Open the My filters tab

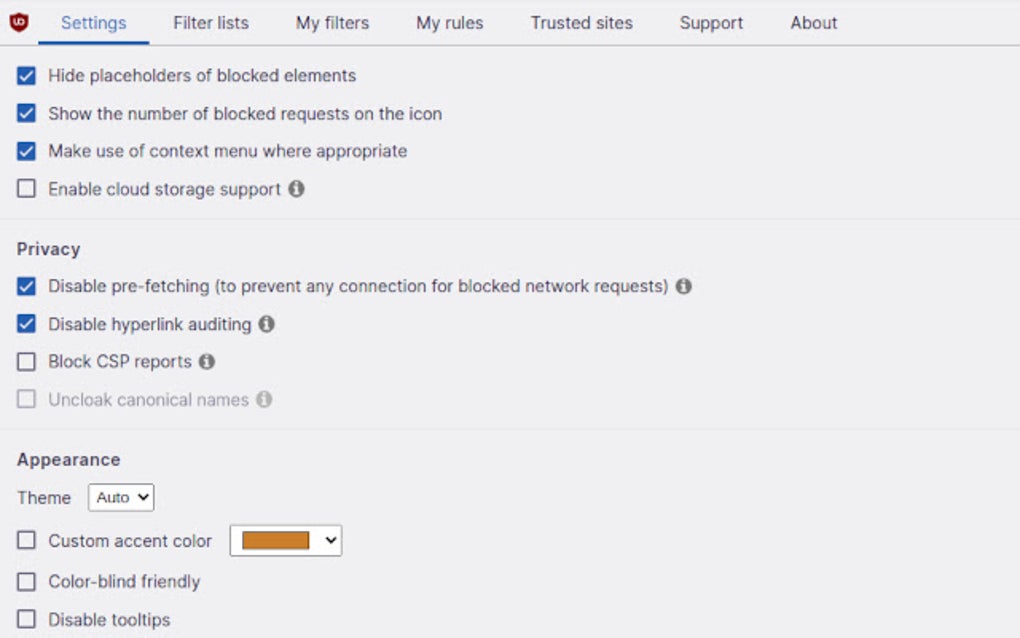[331, 22]
